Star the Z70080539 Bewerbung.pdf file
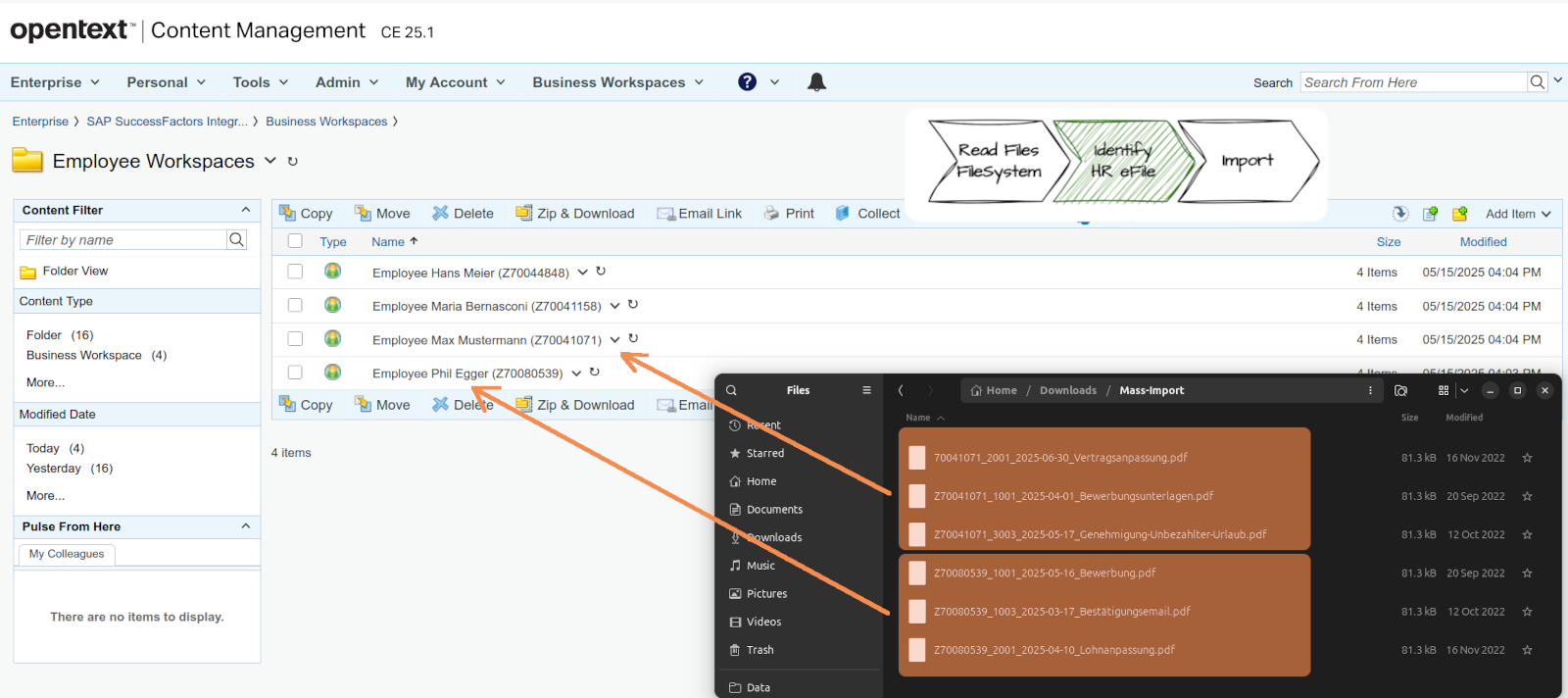This screenshot has width=1568, height=698. coord(1527,573)
